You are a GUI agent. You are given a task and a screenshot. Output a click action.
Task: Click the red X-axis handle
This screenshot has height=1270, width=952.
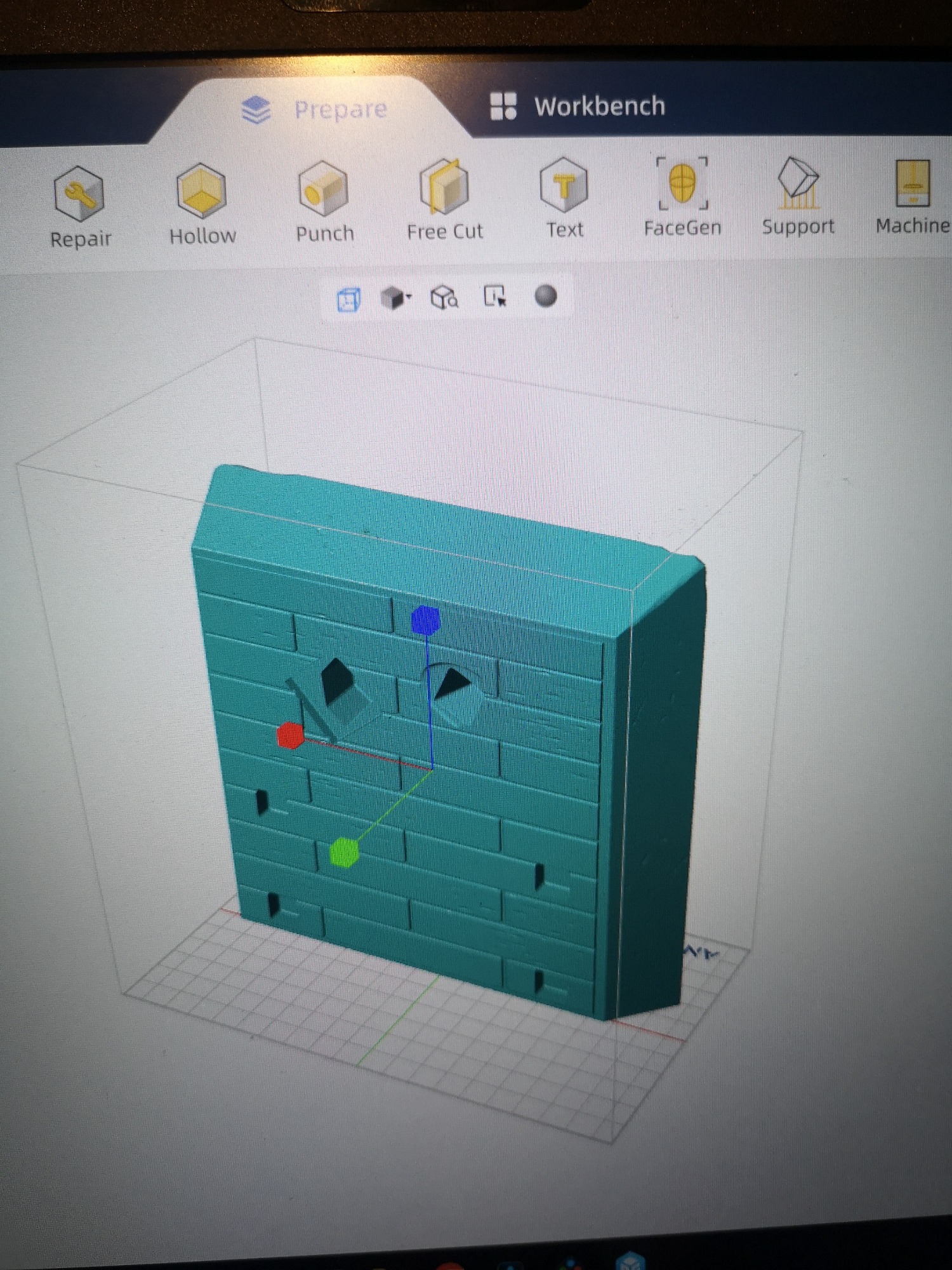290,735
